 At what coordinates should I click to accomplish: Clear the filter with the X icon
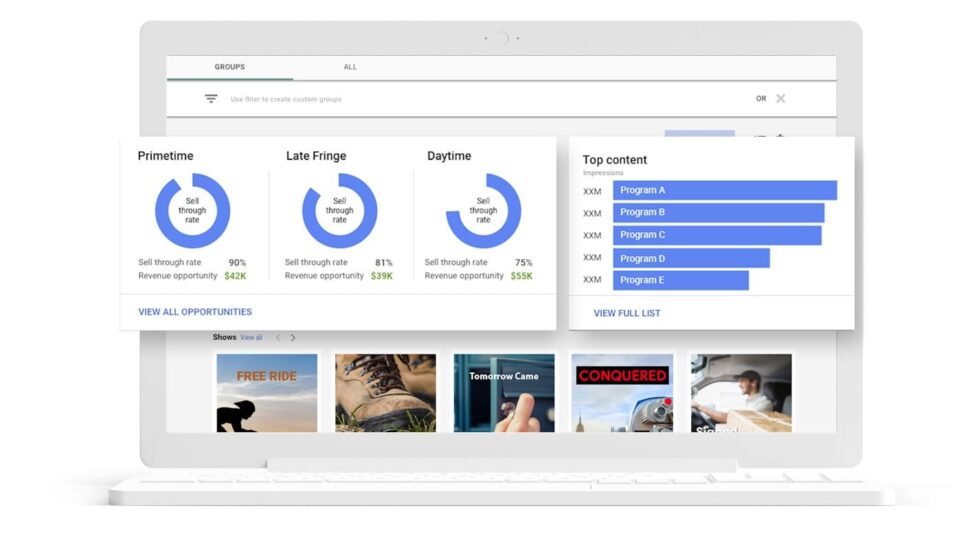pyautogui.click(x=781, y=99)
